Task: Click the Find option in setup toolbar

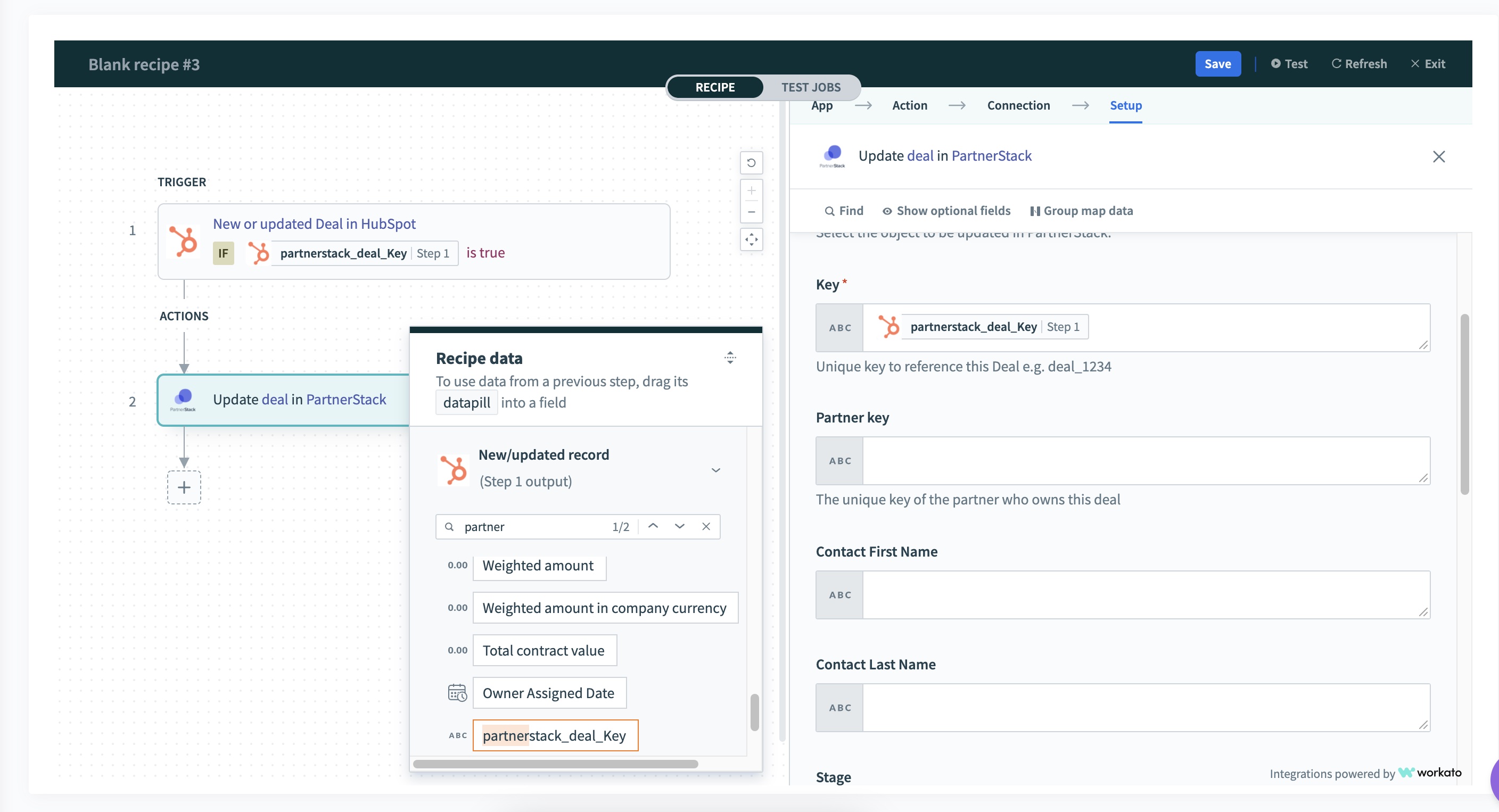Action: click(844, 211)
